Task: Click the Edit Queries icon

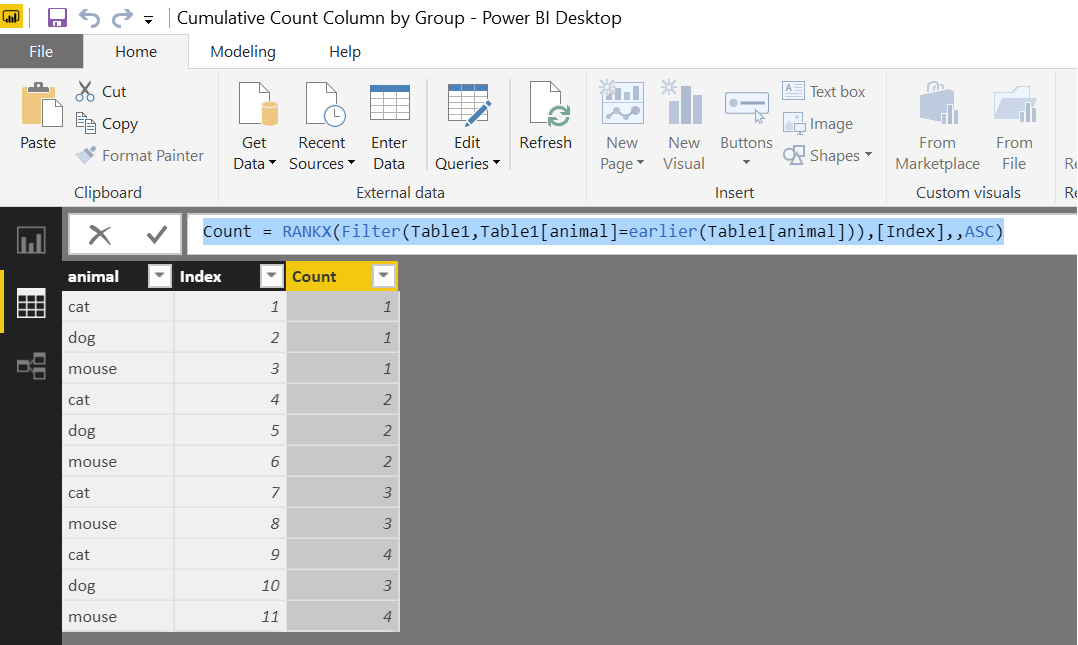Action: (x=469, y=105)
